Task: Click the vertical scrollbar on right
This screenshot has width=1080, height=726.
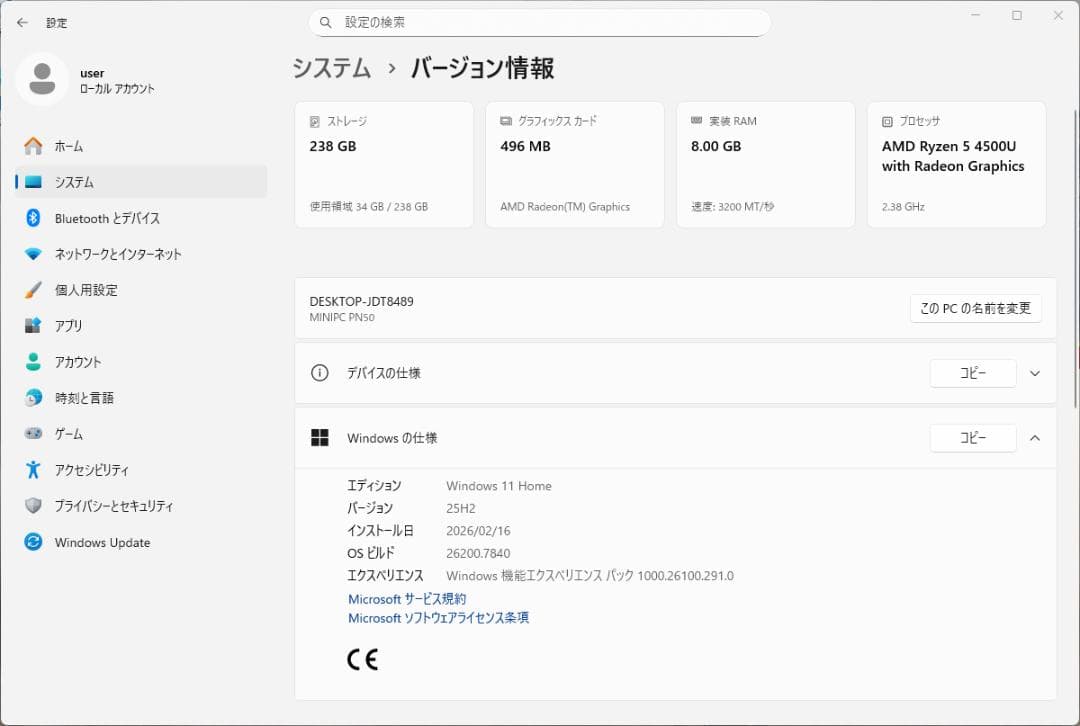Action: click(x=1075, y=258)
